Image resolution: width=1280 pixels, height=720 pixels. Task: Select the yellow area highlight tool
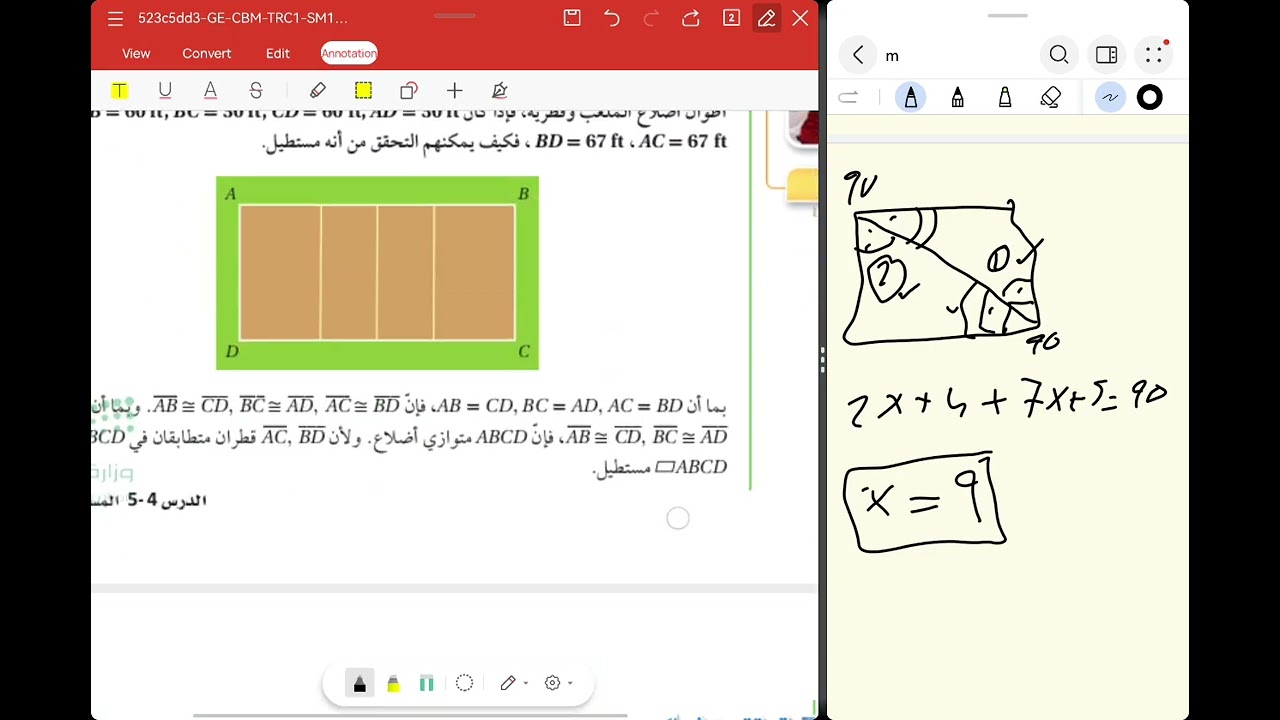point(363,91)
